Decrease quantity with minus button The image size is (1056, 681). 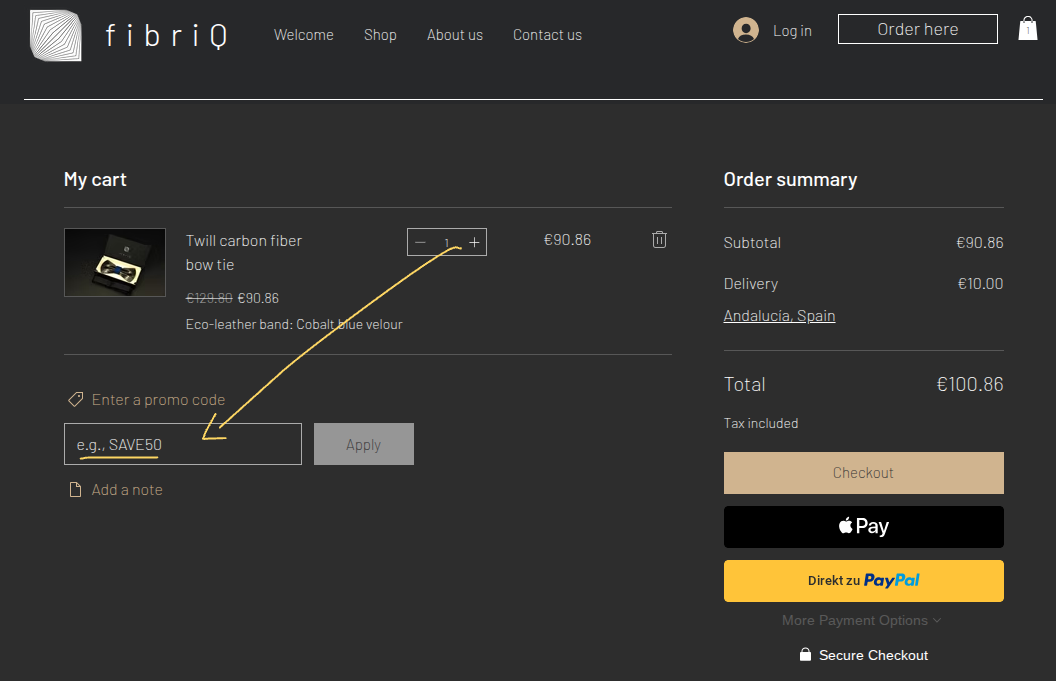[x=420, y=243]
